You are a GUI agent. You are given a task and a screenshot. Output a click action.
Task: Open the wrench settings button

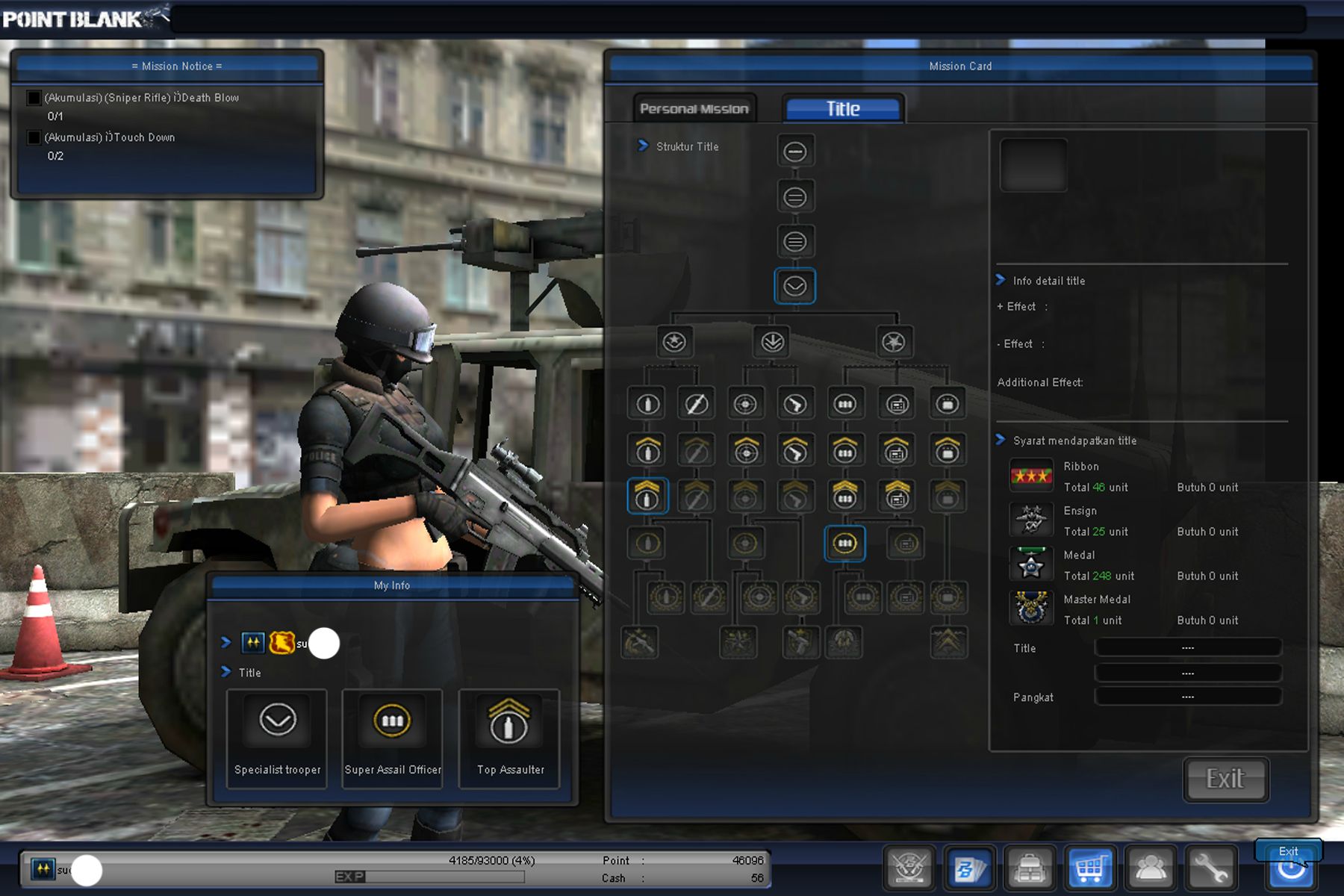1210,868
